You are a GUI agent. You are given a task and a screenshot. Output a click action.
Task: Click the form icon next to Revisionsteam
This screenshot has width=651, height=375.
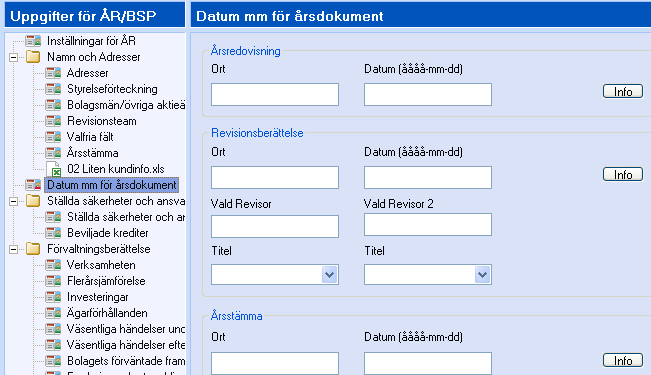pyautogui.click(x=53, y=121)
